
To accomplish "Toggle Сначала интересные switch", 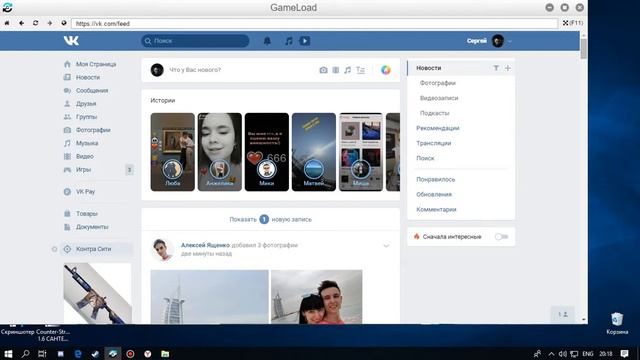I will click(x=501, y=237).
